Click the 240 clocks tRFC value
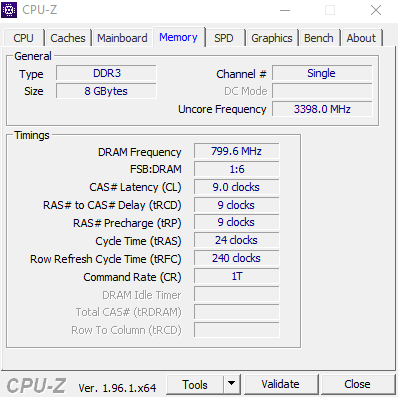 (237, 258)
